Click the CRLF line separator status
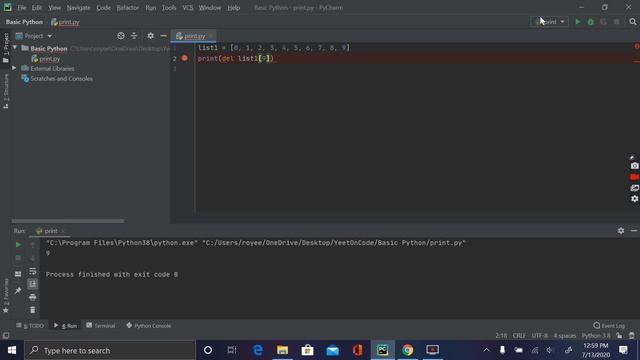The image size is (640, 360). (x=519, y=336)
